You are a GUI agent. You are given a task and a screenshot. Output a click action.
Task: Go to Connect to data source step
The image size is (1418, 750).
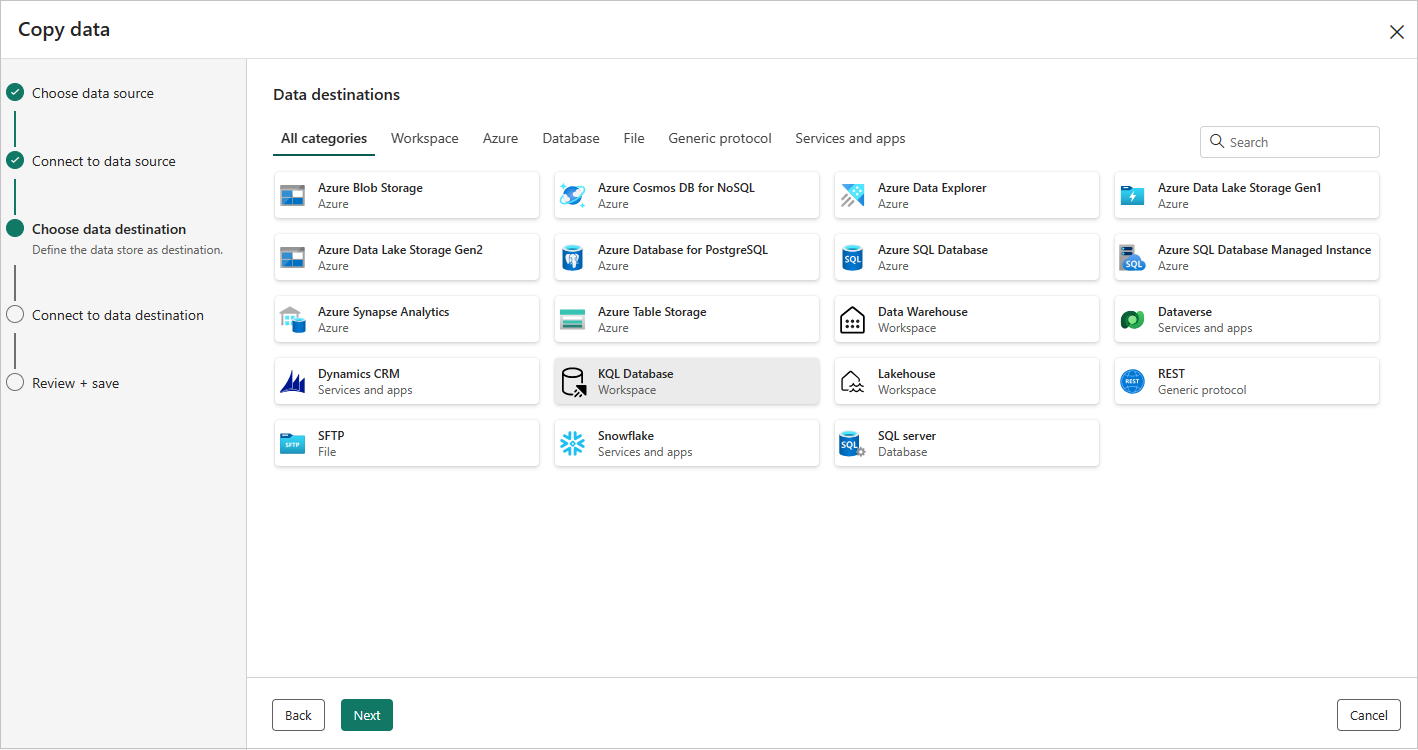104,161
